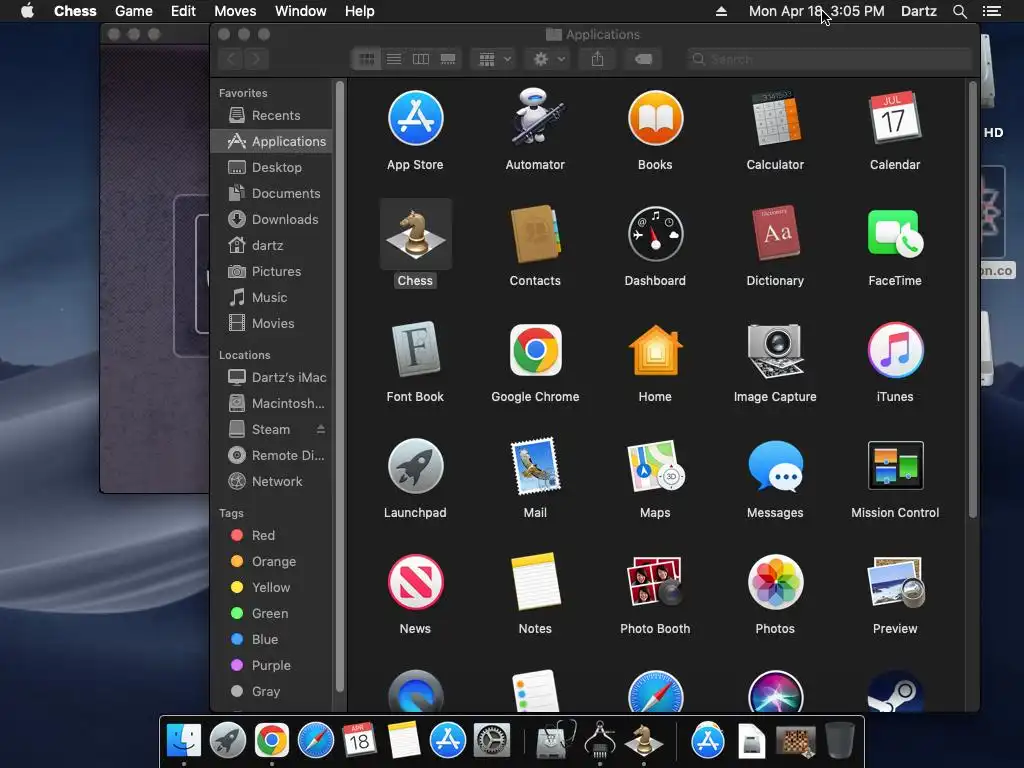Click the Edit Tags toolbar button

click(643, 59)
